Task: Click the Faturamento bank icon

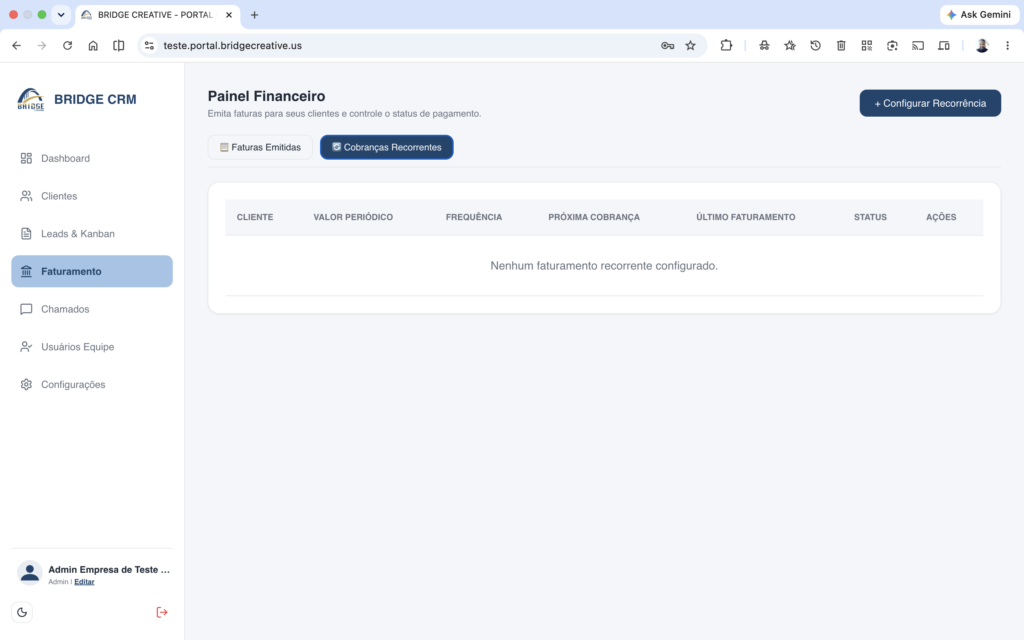Action: [26, 271]
